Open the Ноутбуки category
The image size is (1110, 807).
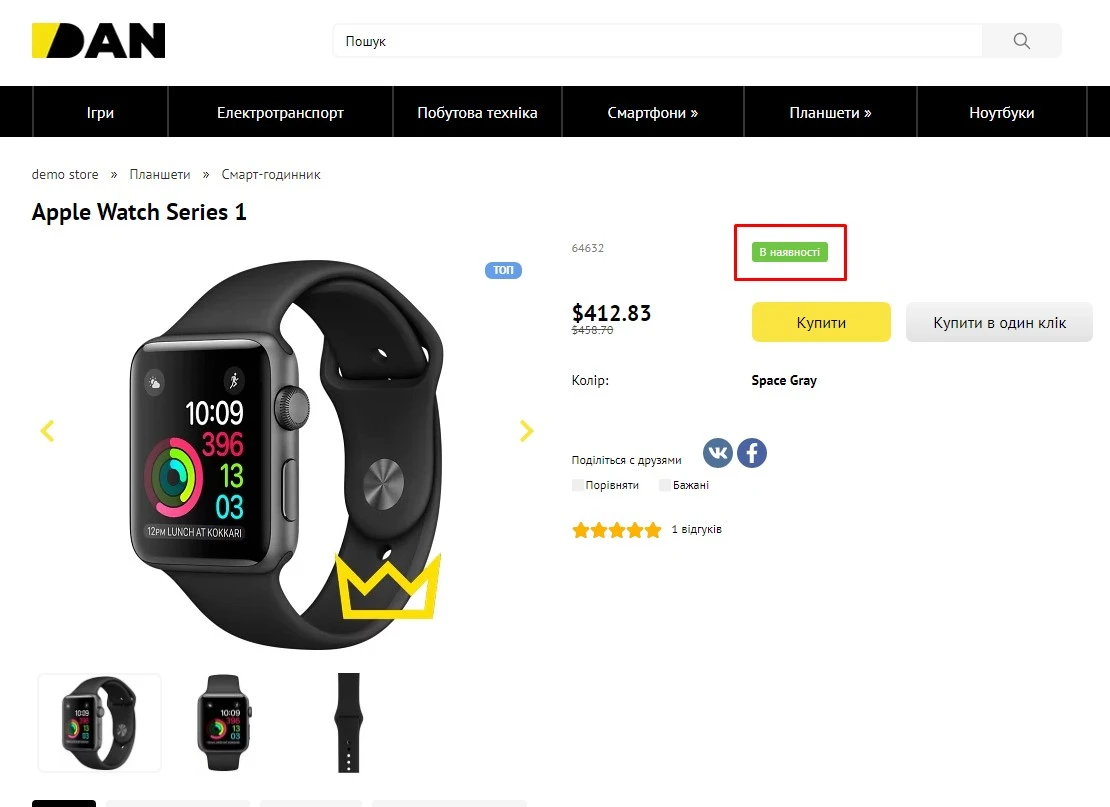pos(1002,112)
